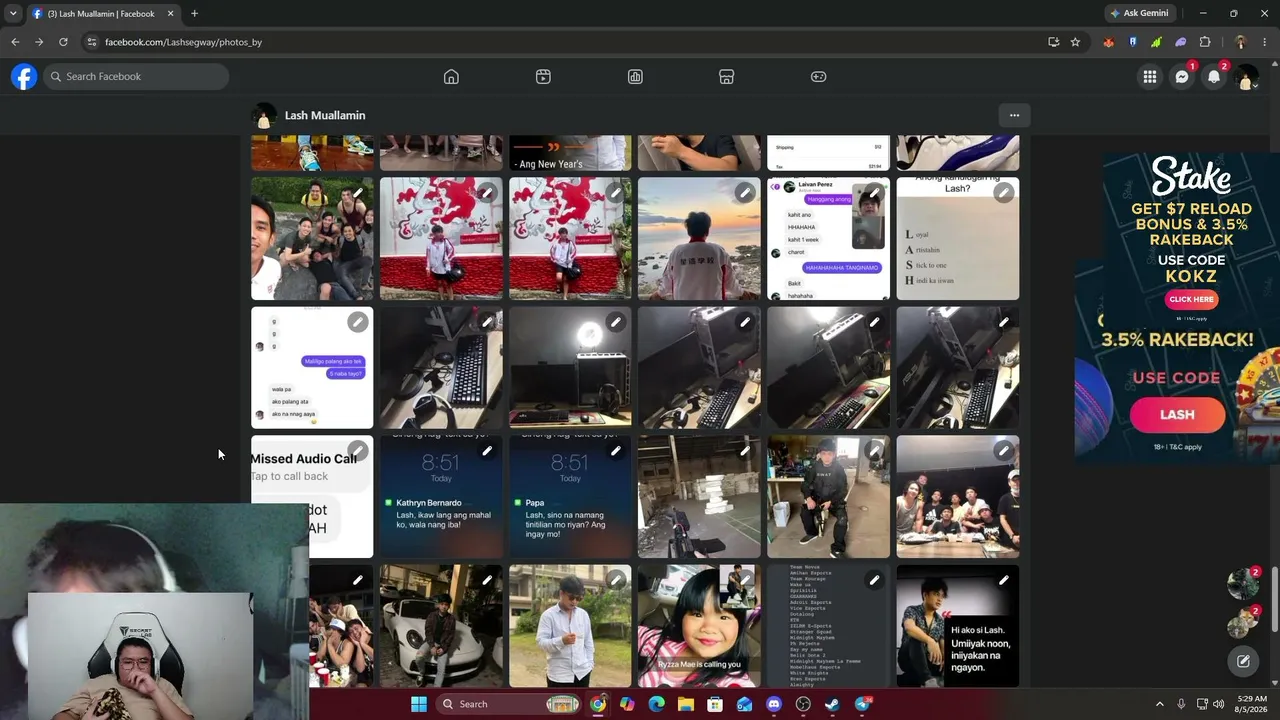The height and width of the screenshot is (720, 1280).
Task: Edit the Kathryn Bernardo lock screen photo
Action: coord(487,451)
